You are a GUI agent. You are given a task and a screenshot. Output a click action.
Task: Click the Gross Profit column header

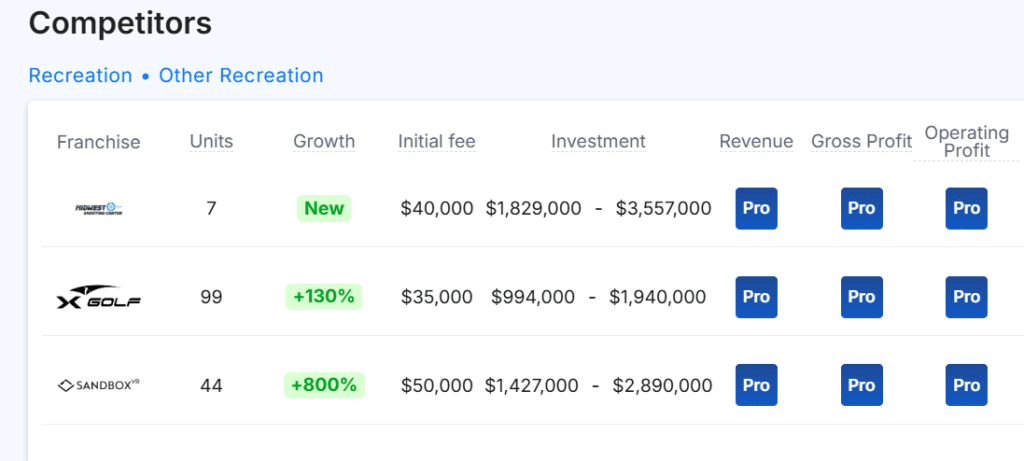861,141
